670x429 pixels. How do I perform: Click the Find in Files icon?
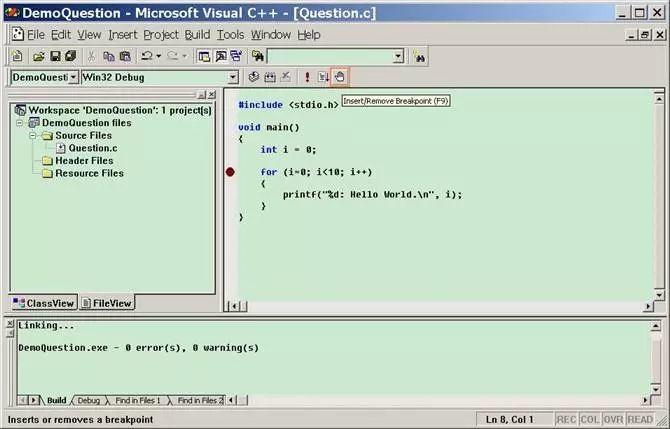click(x=258, y=56)
